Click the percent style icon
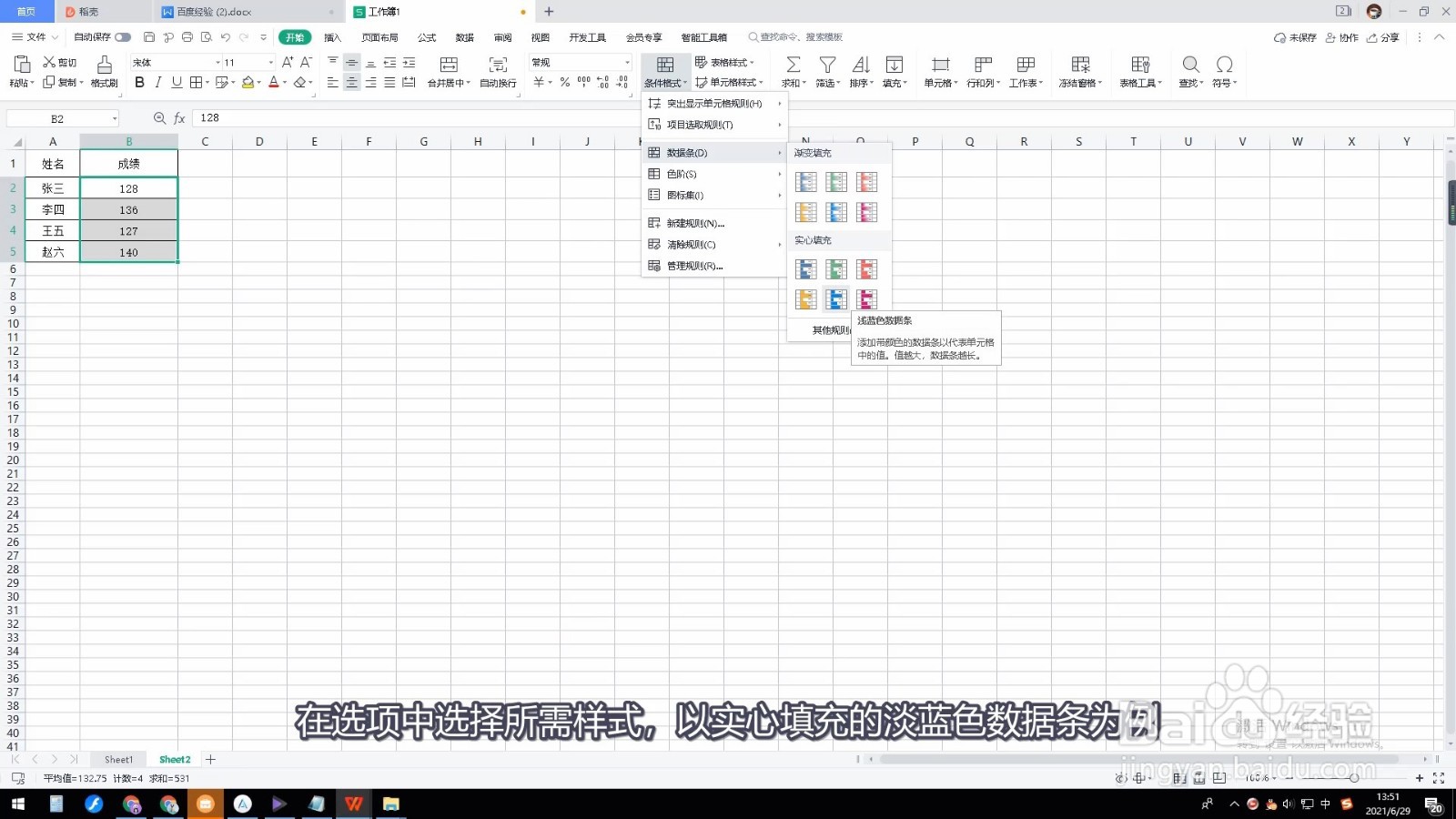The height and width of the screenshot is (819, 1456). [565, 82]
